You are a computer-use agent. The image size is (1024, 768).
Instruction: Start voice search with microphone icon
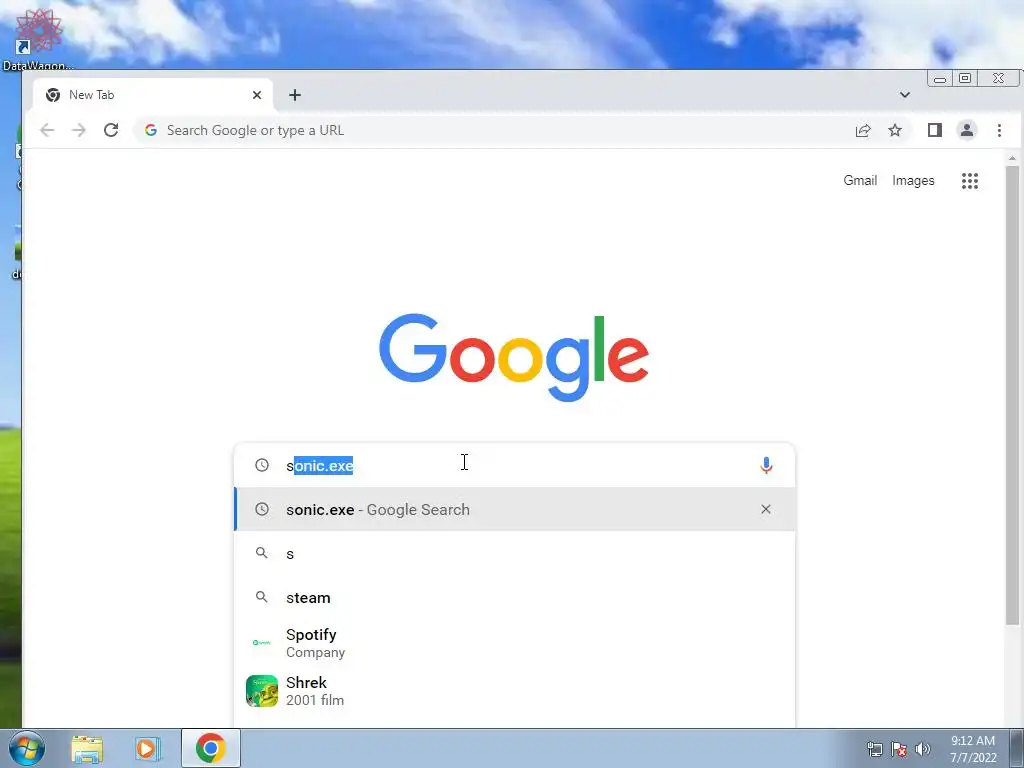(x=766, y=465)
